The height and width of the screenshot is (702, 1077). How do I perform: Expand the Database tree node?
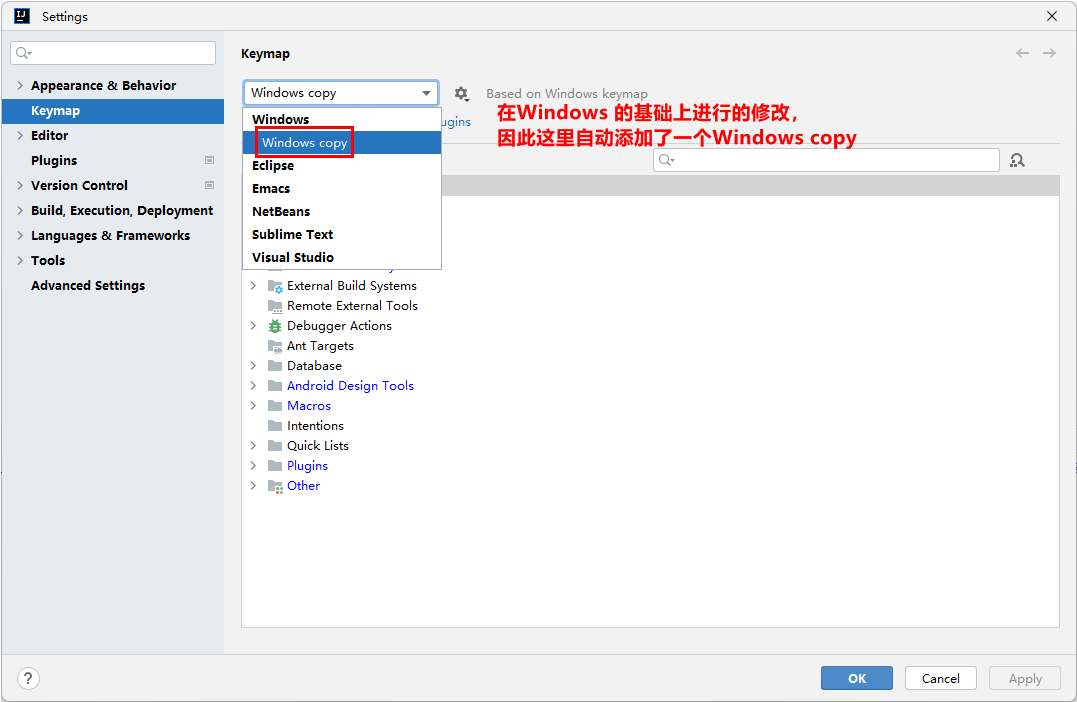[x=253, y=365]
